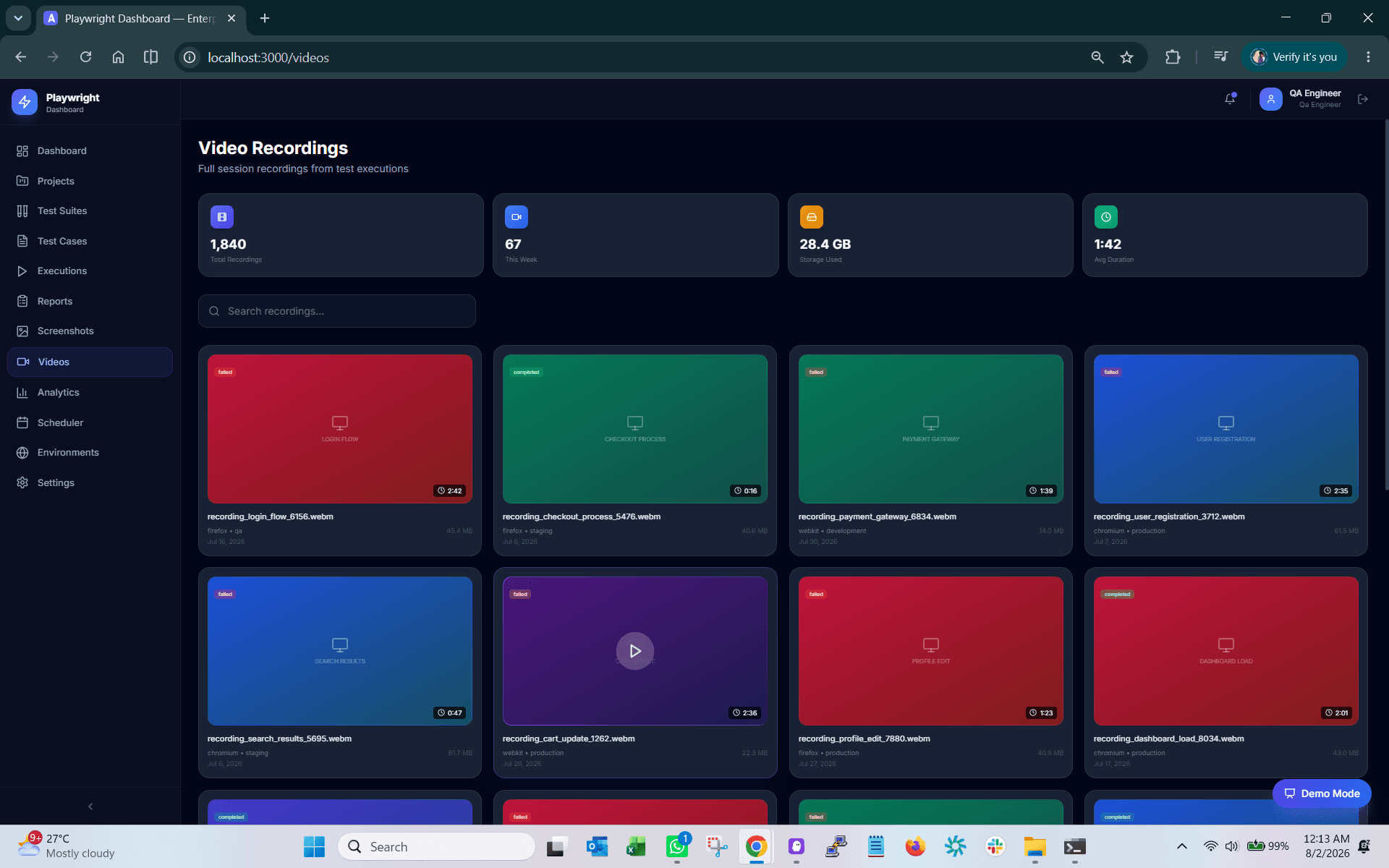The height and width of the screenshot is (868, 1389).
Task: Click the recording_cart_update_1262.webm file name
Action: pos(569,739)
